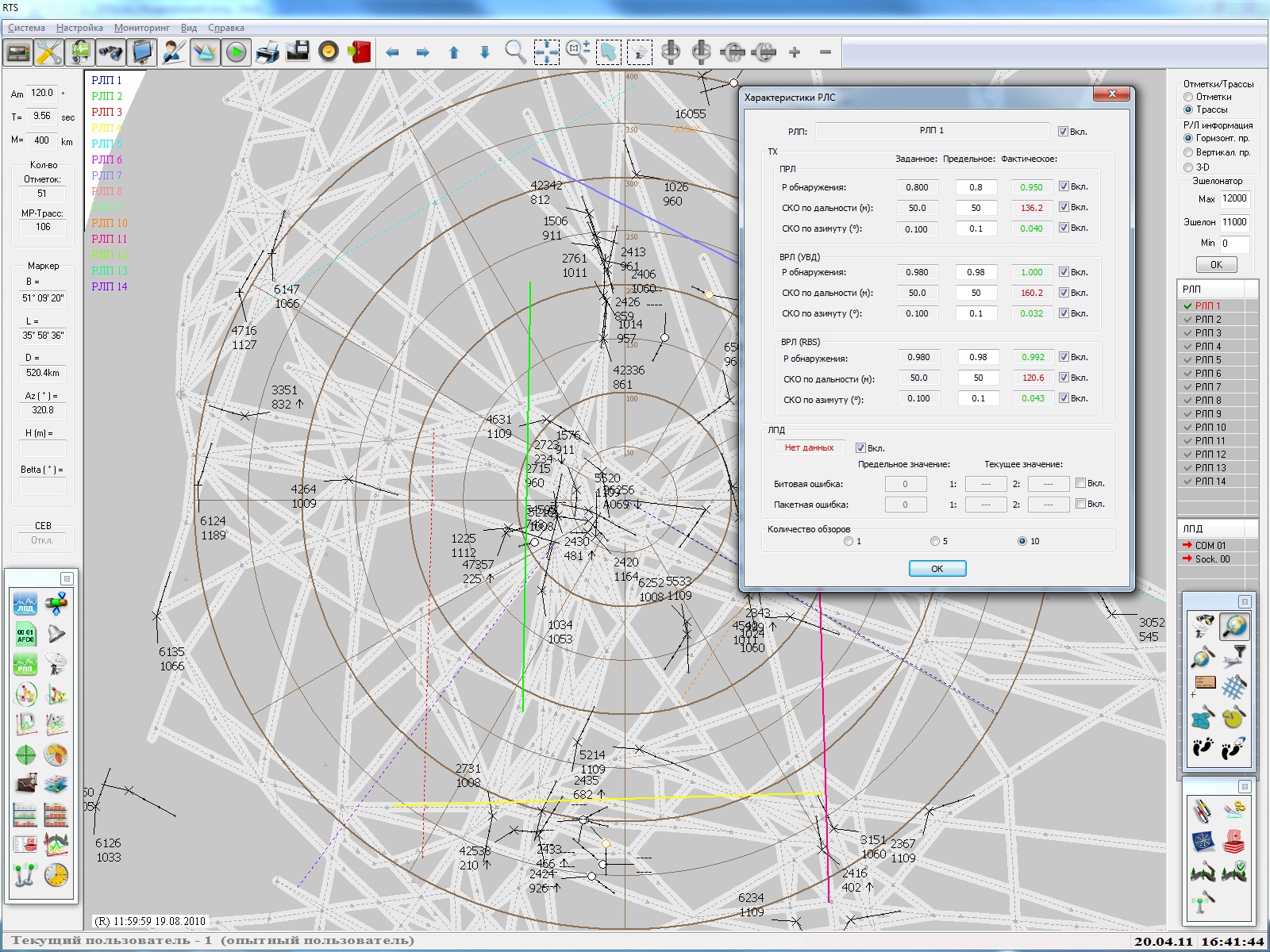Close the left icon palette
Screen dimensions: 1270x952
(67, 578)
